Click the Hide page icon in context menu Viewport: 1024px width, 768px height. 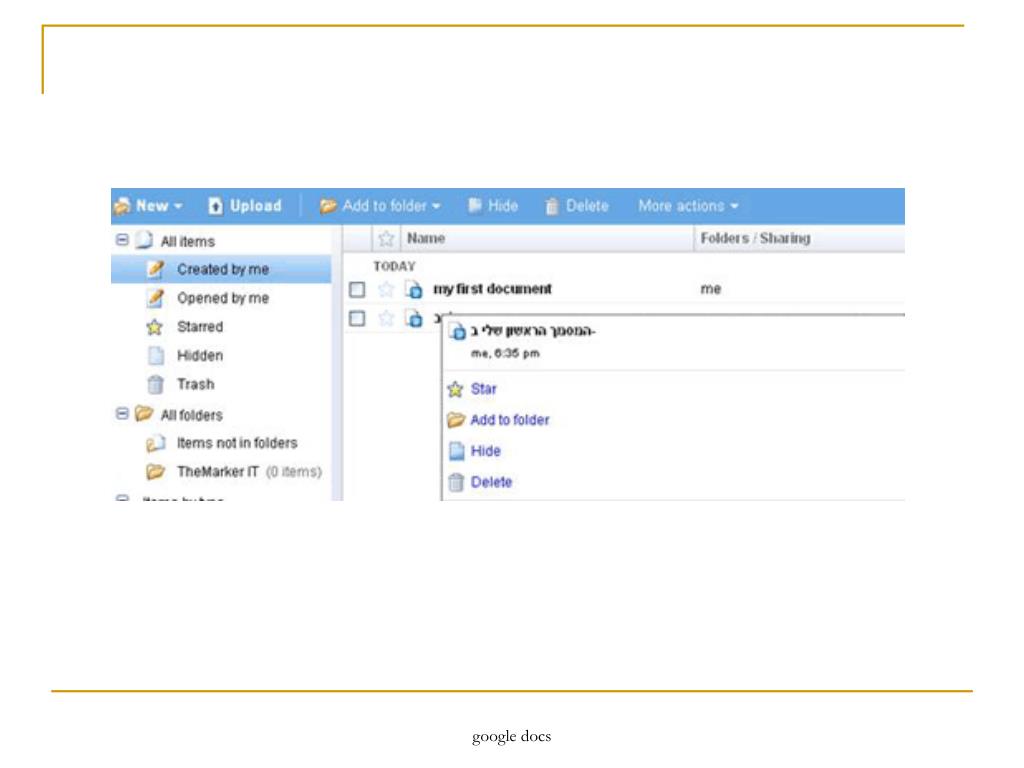click(x=456, y=451)
